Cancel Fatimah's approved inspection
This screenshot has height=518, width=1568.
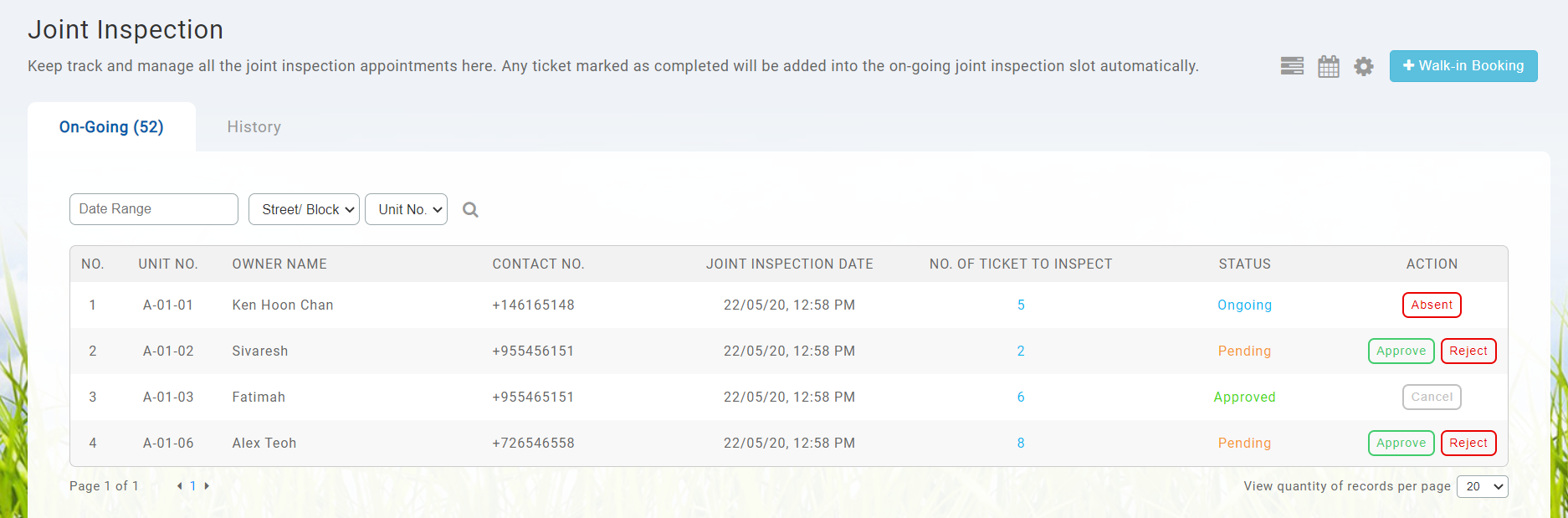point(1432,397)
